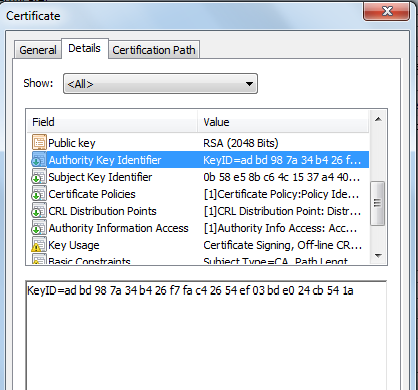Click inside the KeyID value text box

tap(206, 335)
